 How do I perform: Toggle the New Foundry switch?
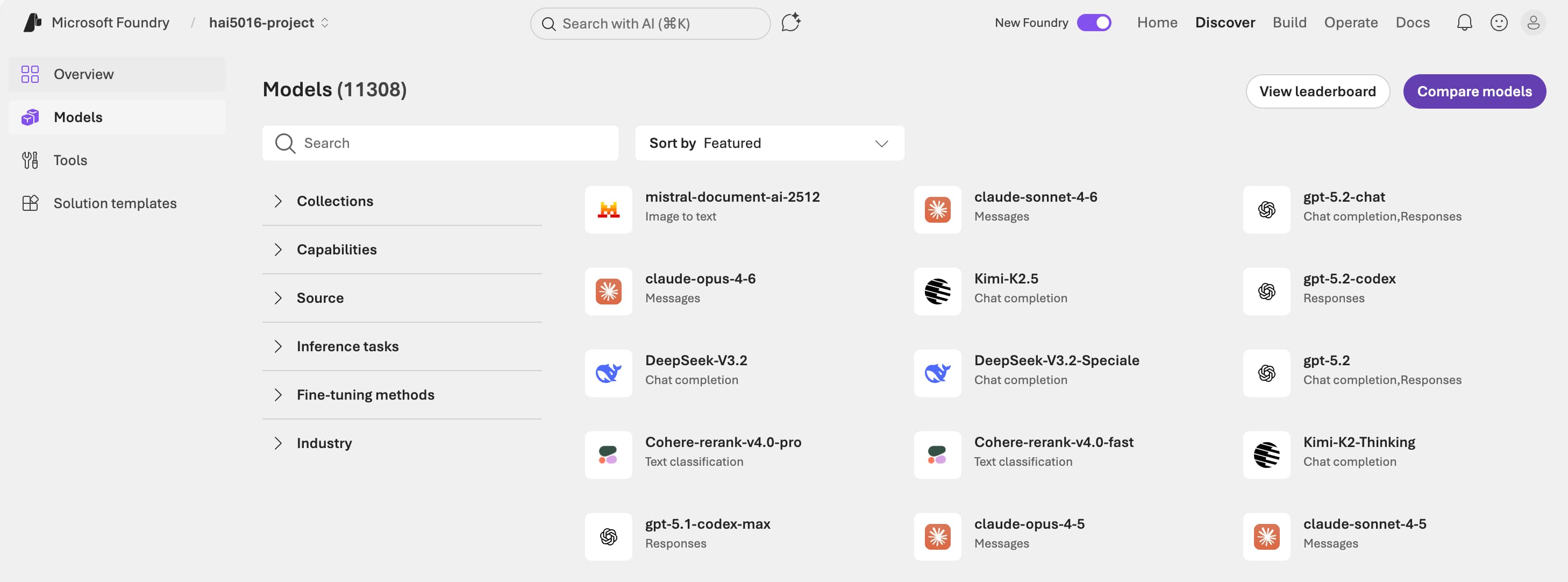pos(1094,23)
